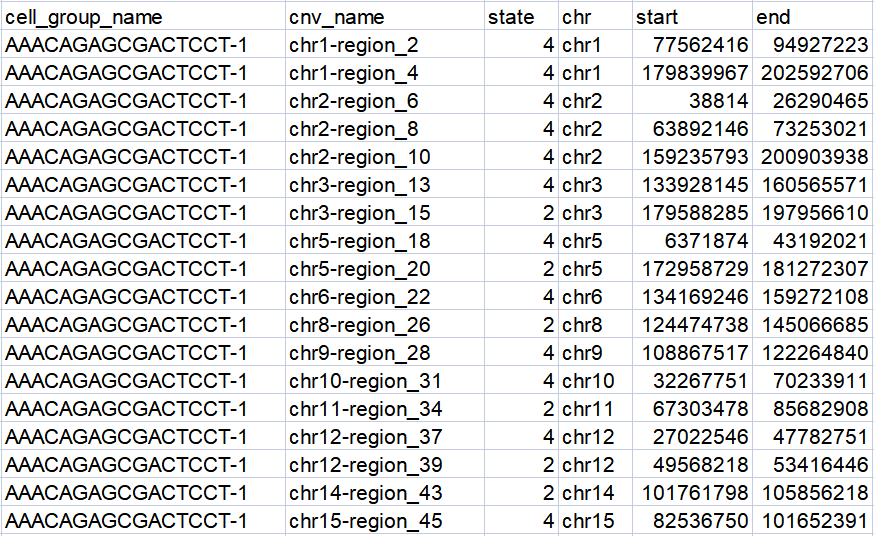The width and height of the screenshot is (874, 536).
Task: Select end value 181272307
Action: point(813,268)
